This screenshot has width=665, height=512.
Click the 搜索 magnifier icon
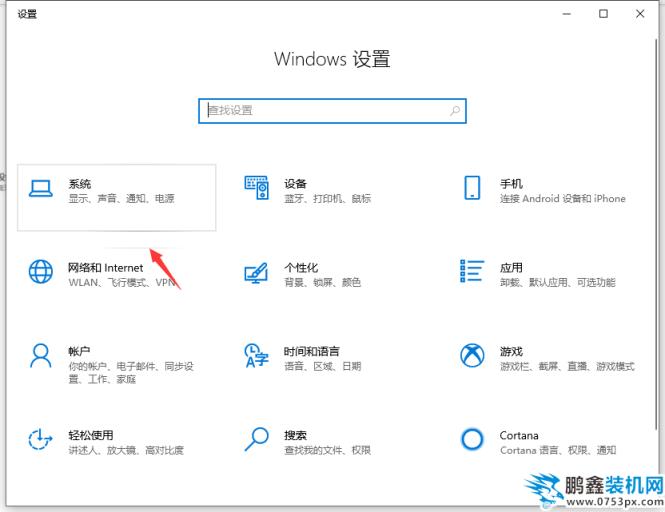(x=257, y=439)
